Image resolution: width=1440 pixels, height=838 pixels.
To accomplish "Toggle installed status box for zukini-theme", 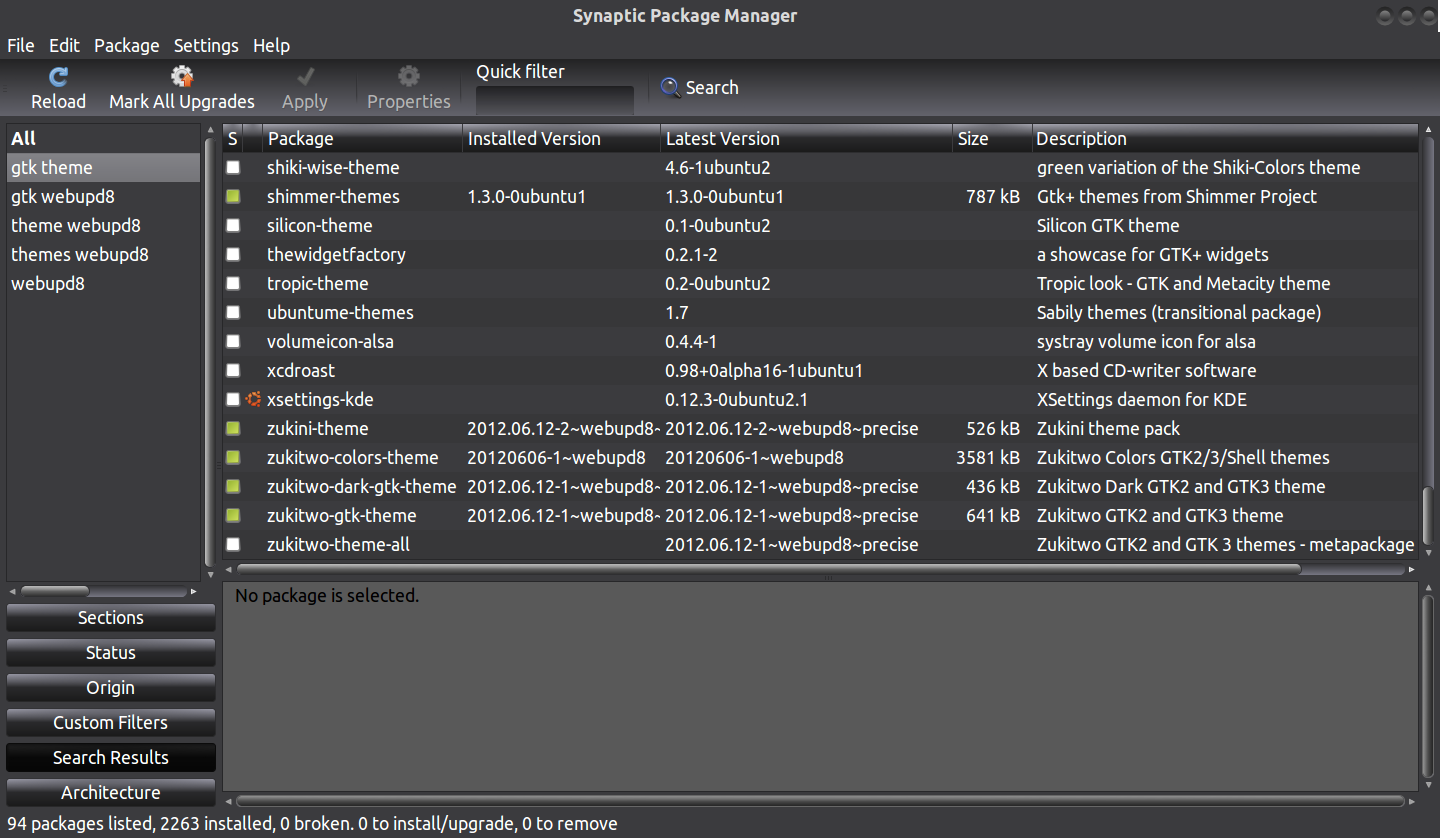I will tap(233, 428).
